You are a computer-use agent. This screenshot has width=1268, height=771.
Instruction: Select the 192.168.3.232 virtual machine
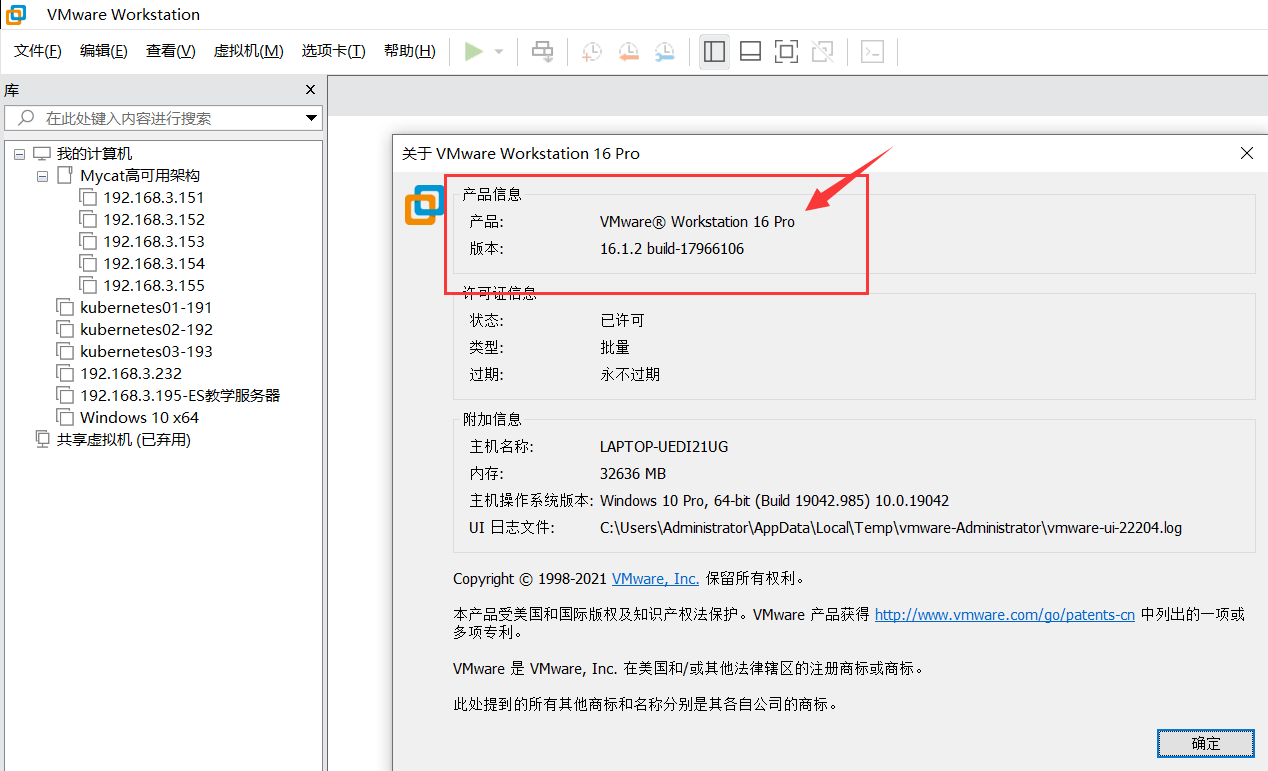(131, 374)
